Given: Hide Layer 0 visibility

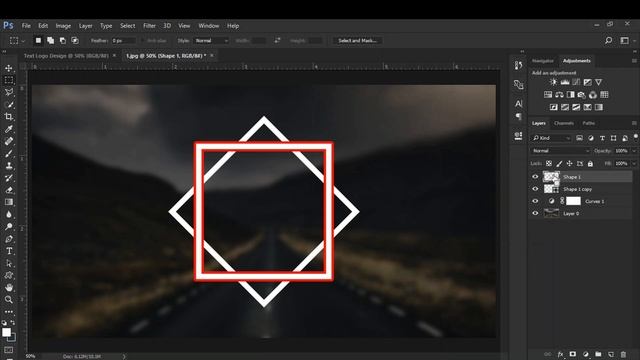Looking at the screenshot, I should tap(535, 213).
